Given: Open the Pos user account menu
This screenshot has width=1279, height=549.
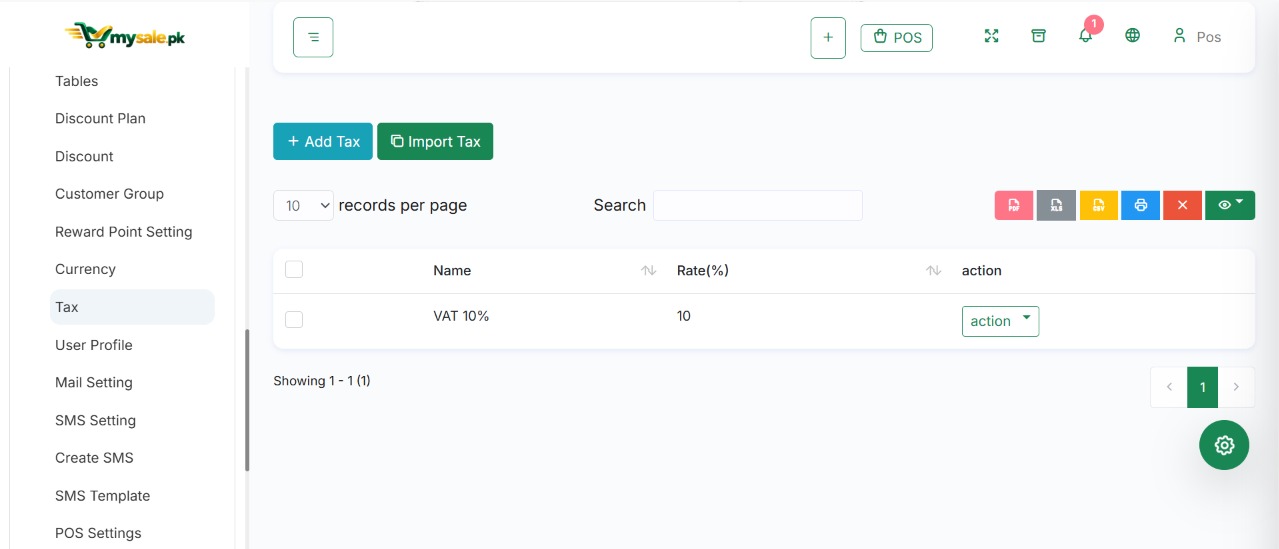Looking at the screenshot, I should point(1197,36).
